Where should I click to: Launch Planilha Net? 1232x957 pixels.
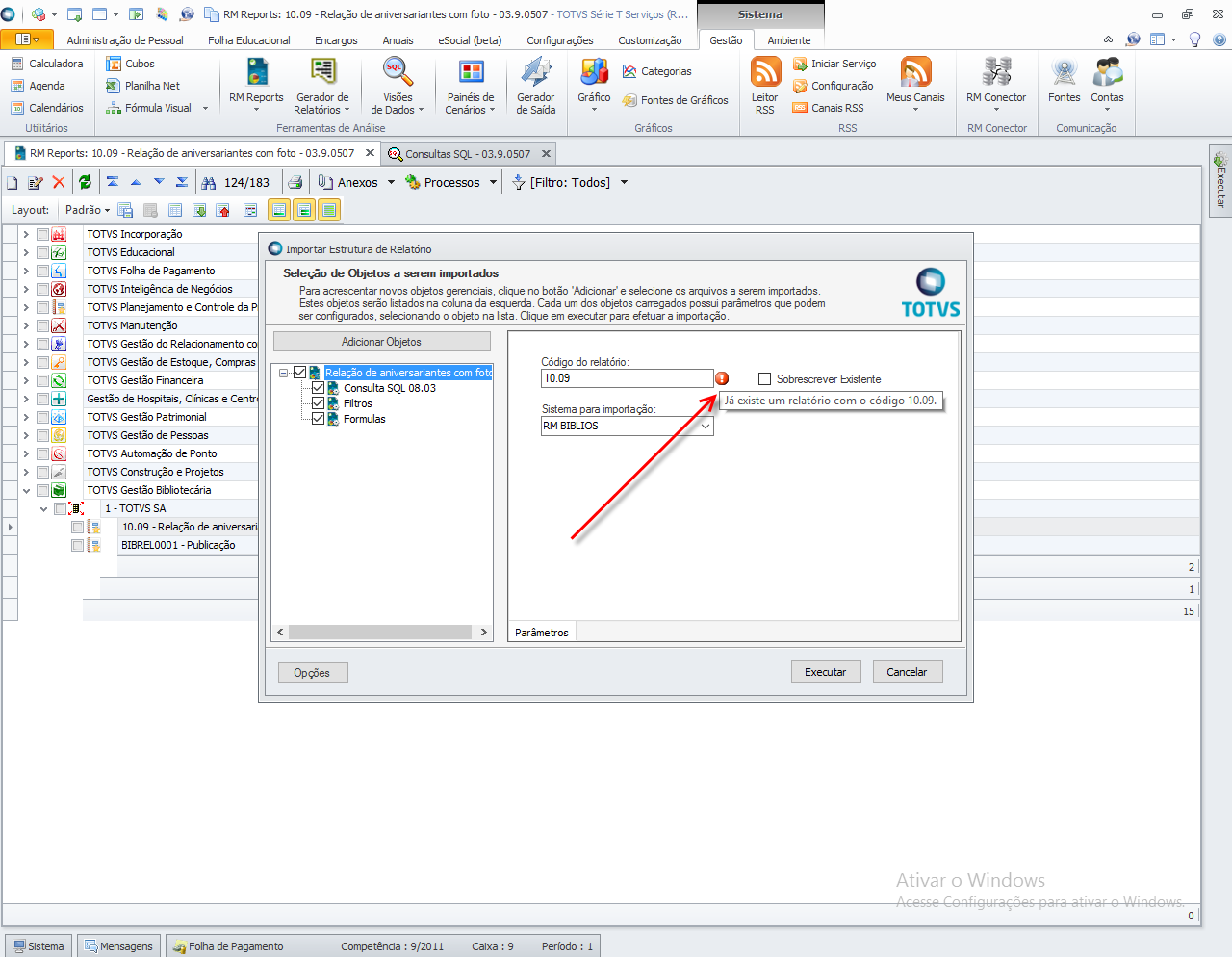(143, 86)
